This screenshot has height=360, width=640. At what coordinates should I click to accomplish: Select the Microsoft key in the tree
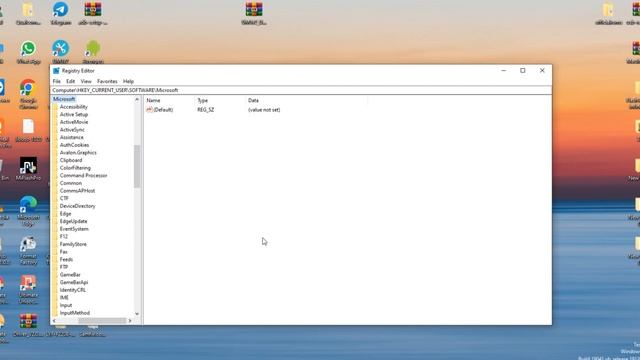(64, 99)
